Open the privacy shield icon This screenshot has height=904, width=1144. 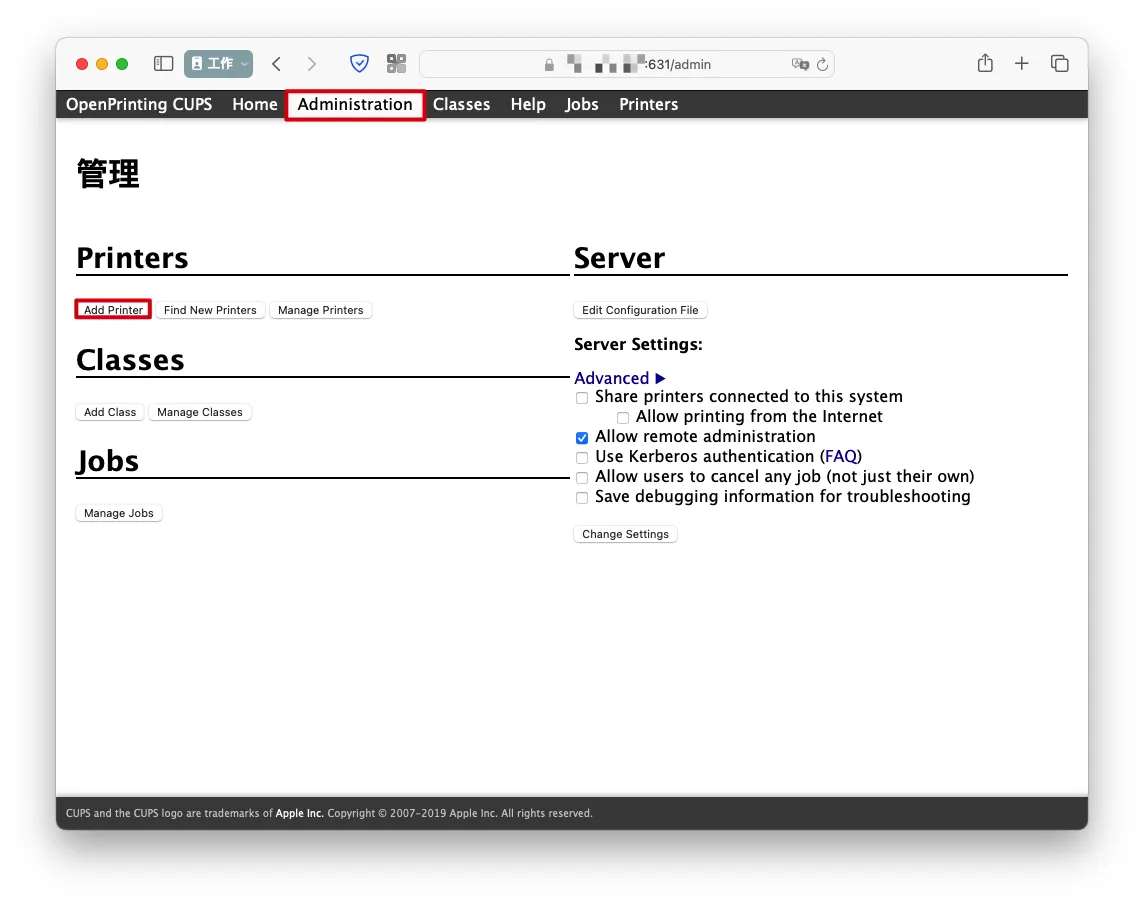pos(359,64)
